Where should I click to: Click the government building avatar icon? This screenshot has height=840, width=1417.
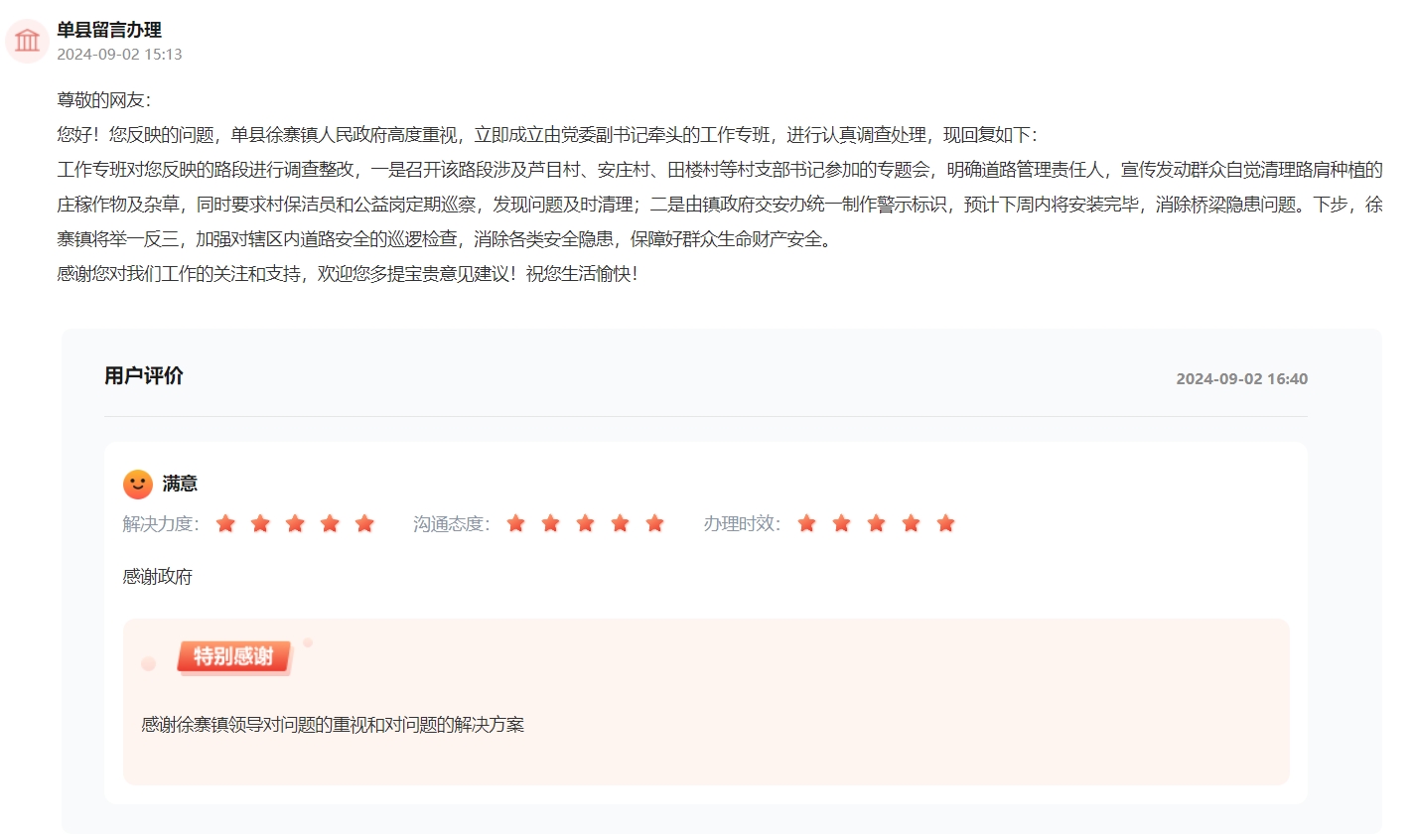click(28, 41)
